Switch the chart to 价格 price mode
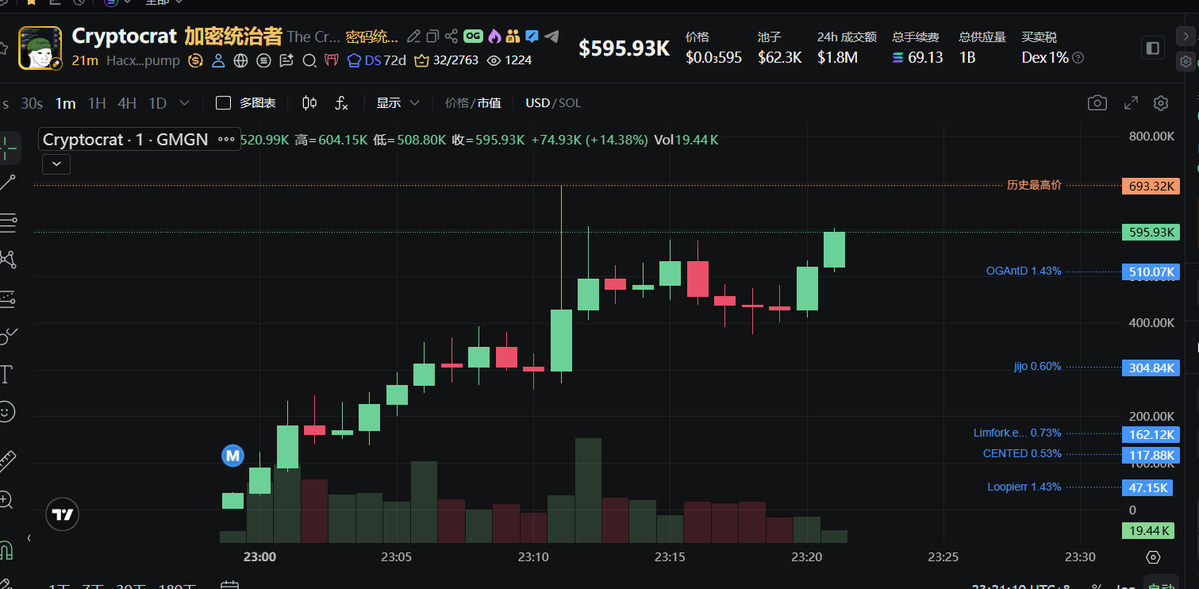 (x=456, y=103)
